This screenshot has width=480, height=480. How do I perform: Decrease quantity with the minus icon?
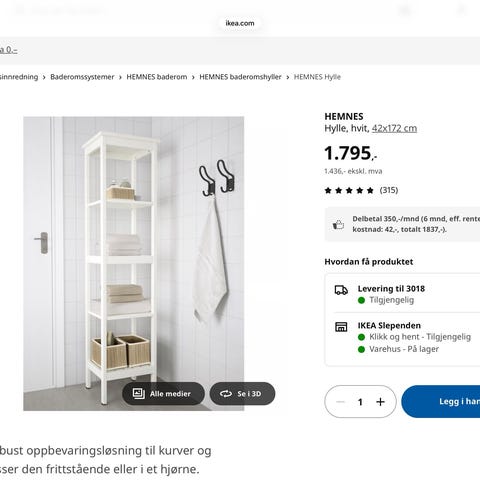(340, 402)
